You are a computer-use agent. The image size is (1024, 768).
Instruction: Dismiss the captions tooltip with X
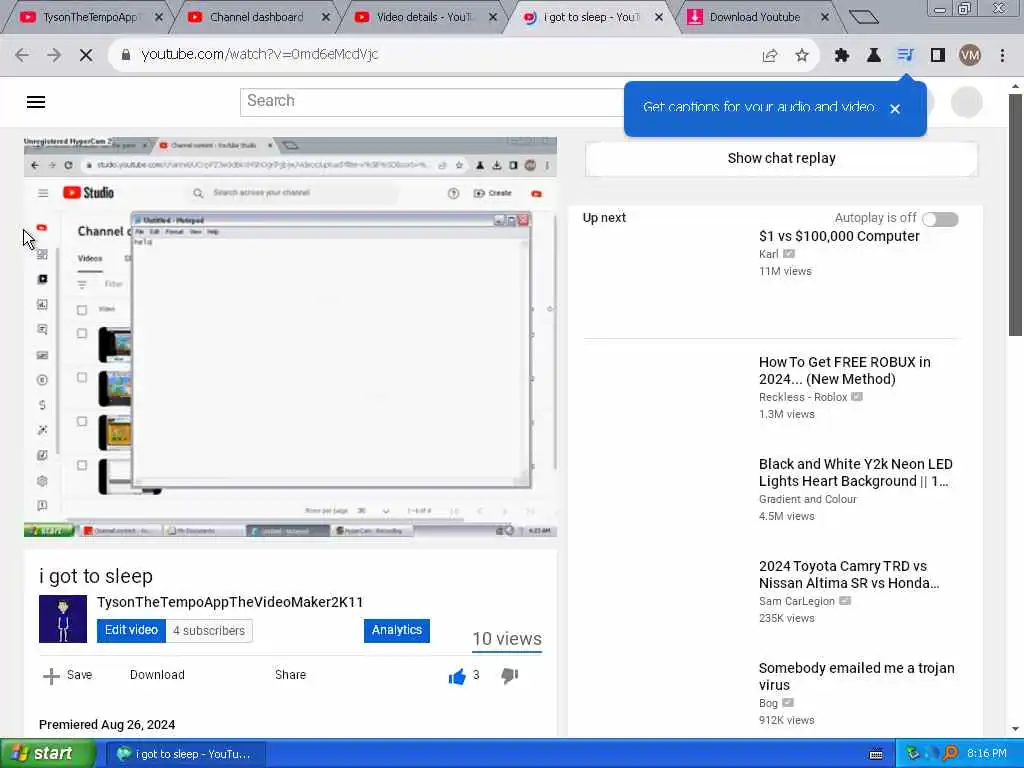coord(895,109)
